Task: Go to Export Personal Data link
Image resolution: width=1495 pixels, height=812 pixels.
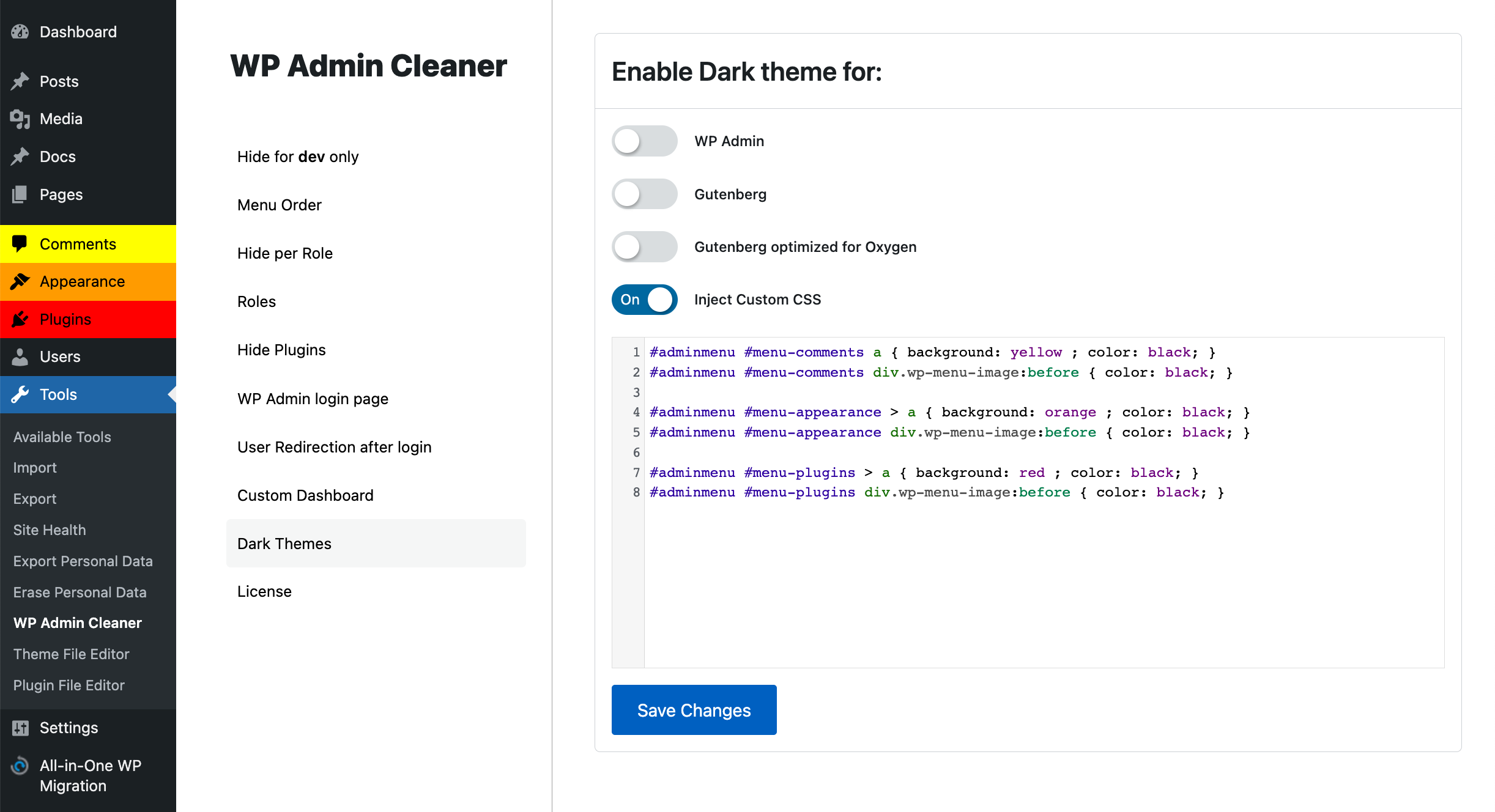Action: (83, 561)
